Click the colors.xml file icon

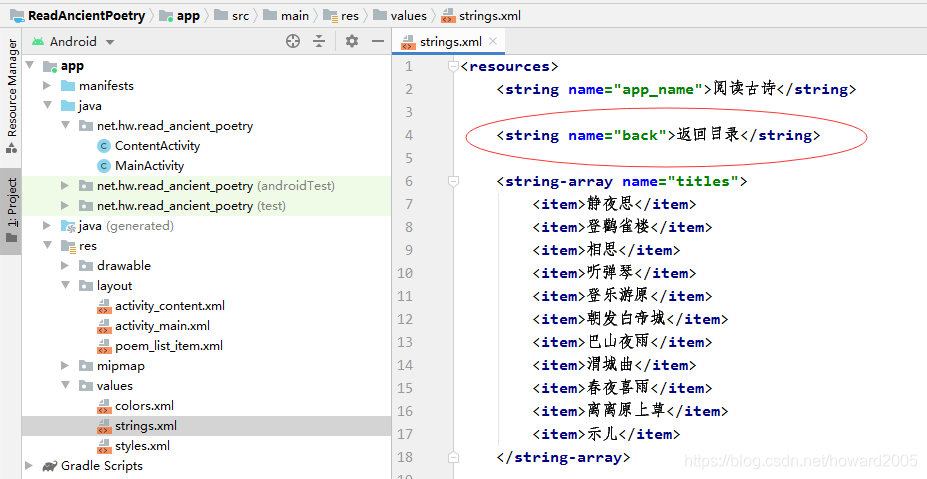click(104, 406)
